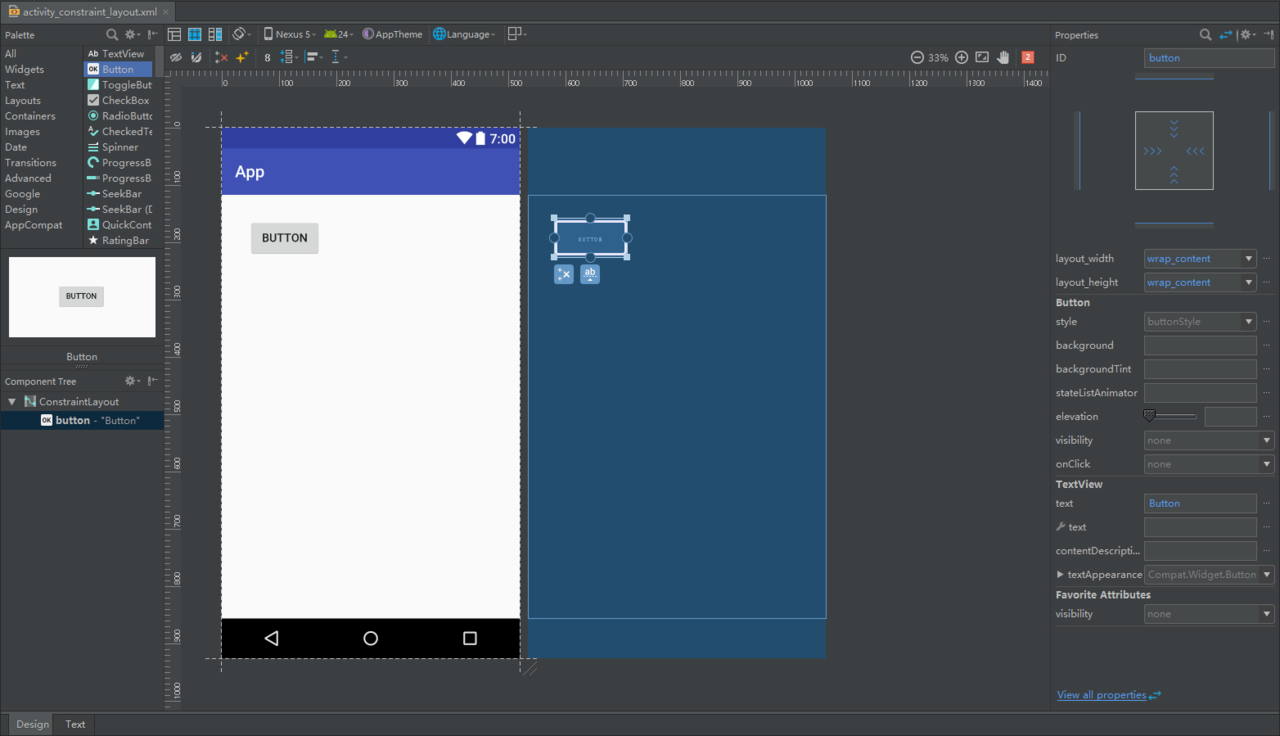
Task: Zoom in on the design canvas
Action: (x=961, y=58)
